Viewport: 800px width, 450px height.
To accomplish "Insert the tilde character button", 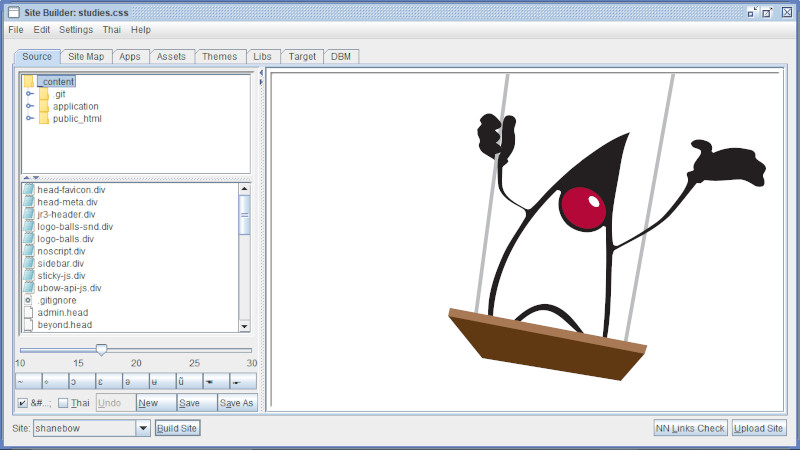I will pyautogui.click(x=28, y=381).
